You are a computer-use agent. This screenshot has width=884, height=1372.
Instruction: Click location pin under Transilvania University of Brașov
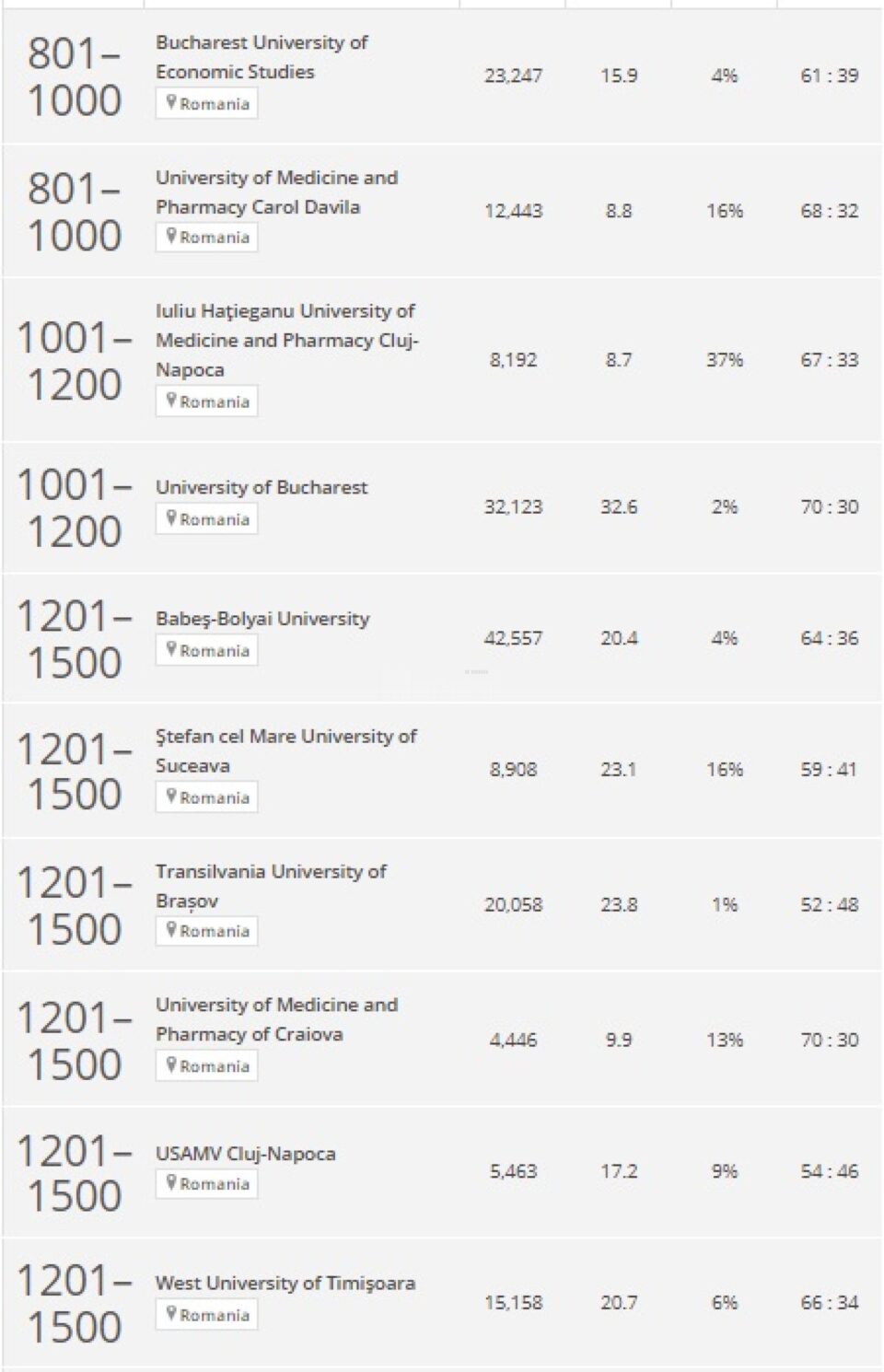point(171,930)
